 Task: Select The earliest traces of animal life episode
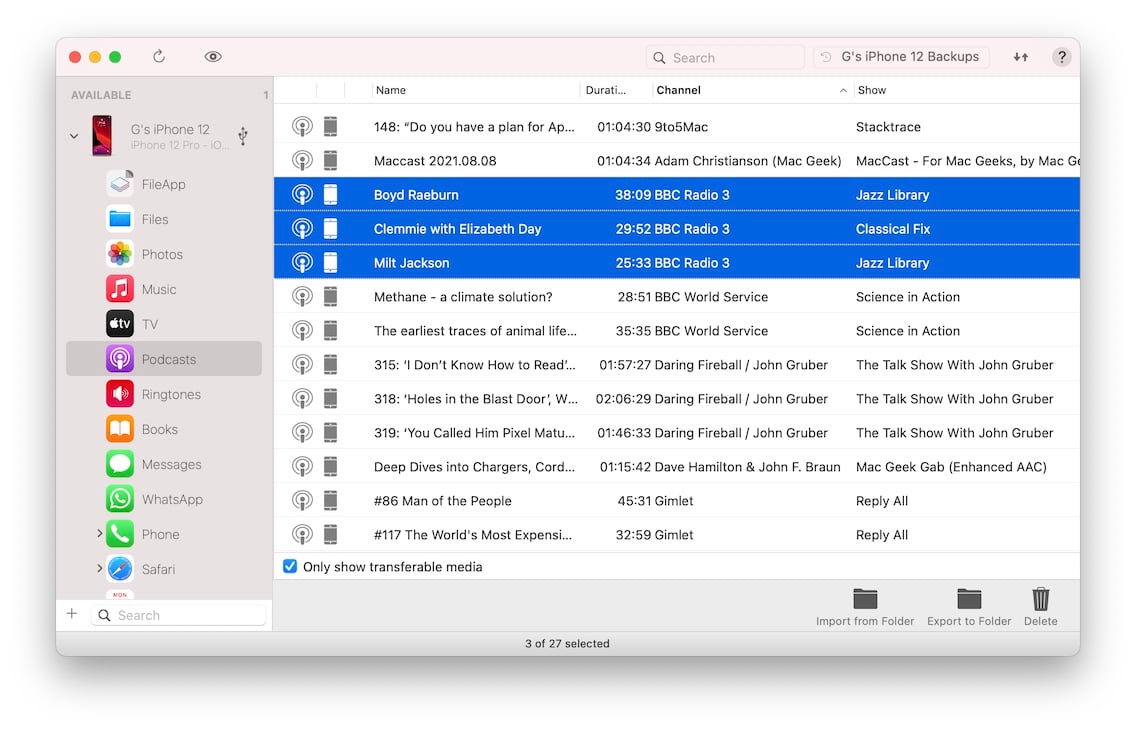677,330
